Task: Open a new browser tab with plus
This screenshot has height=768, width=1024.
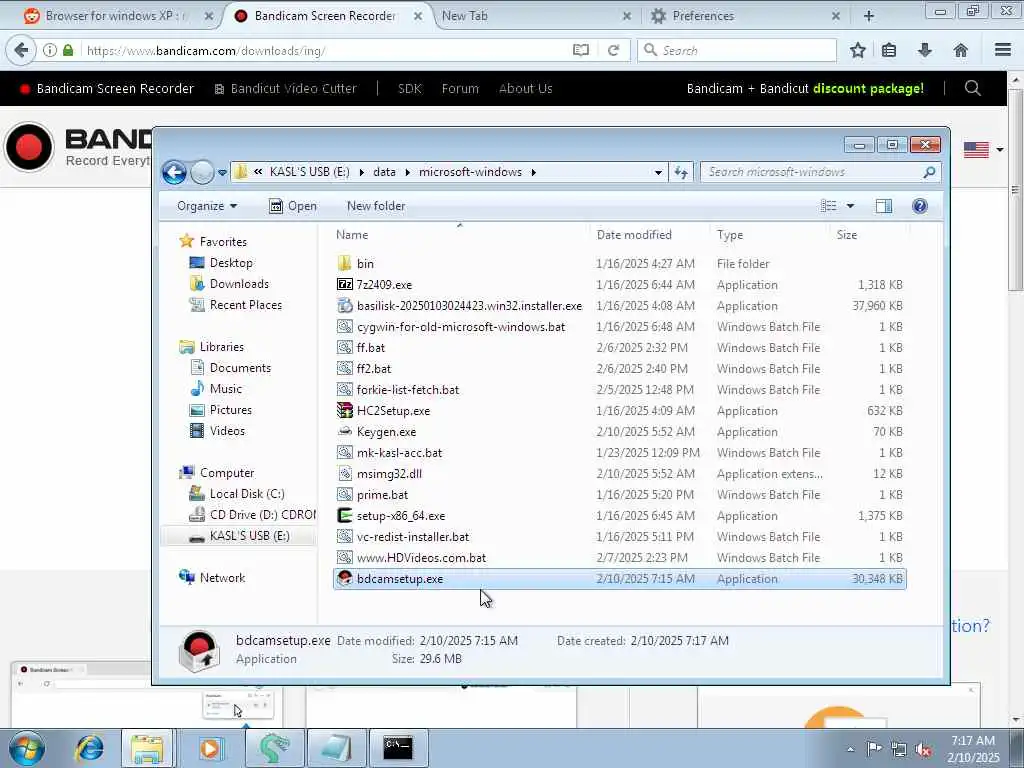Action: point(869,16)
